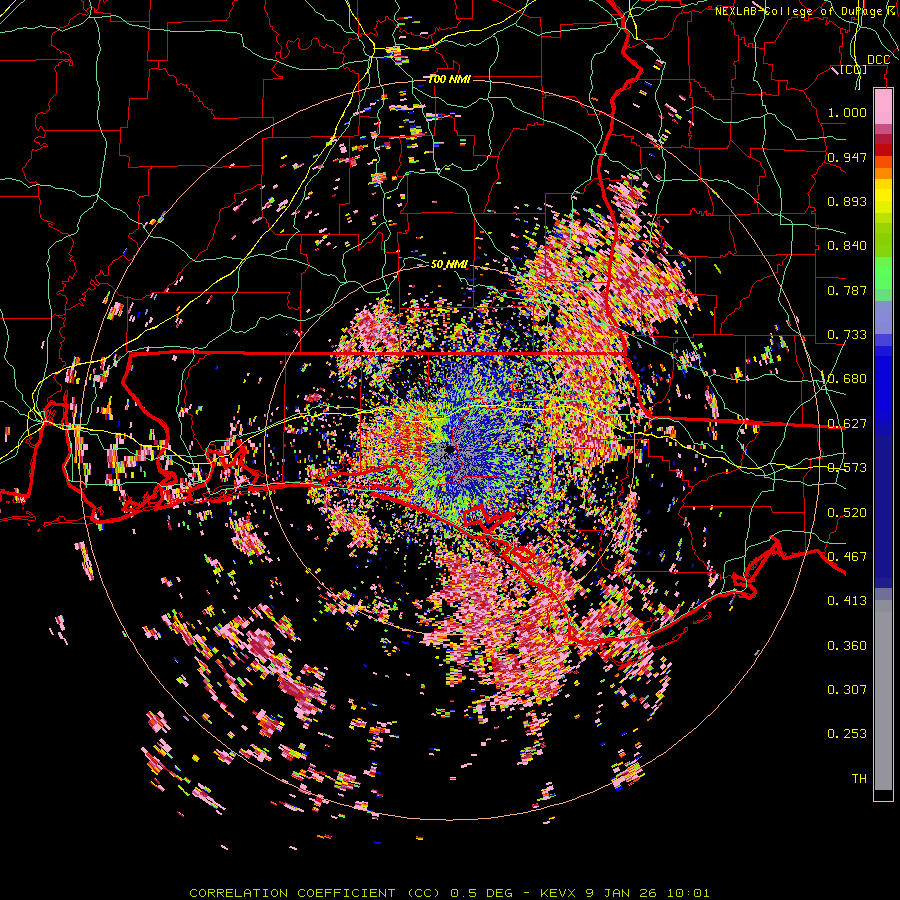
Task: Click the 0.520 legend value
Action: click(x=847, y=513)
